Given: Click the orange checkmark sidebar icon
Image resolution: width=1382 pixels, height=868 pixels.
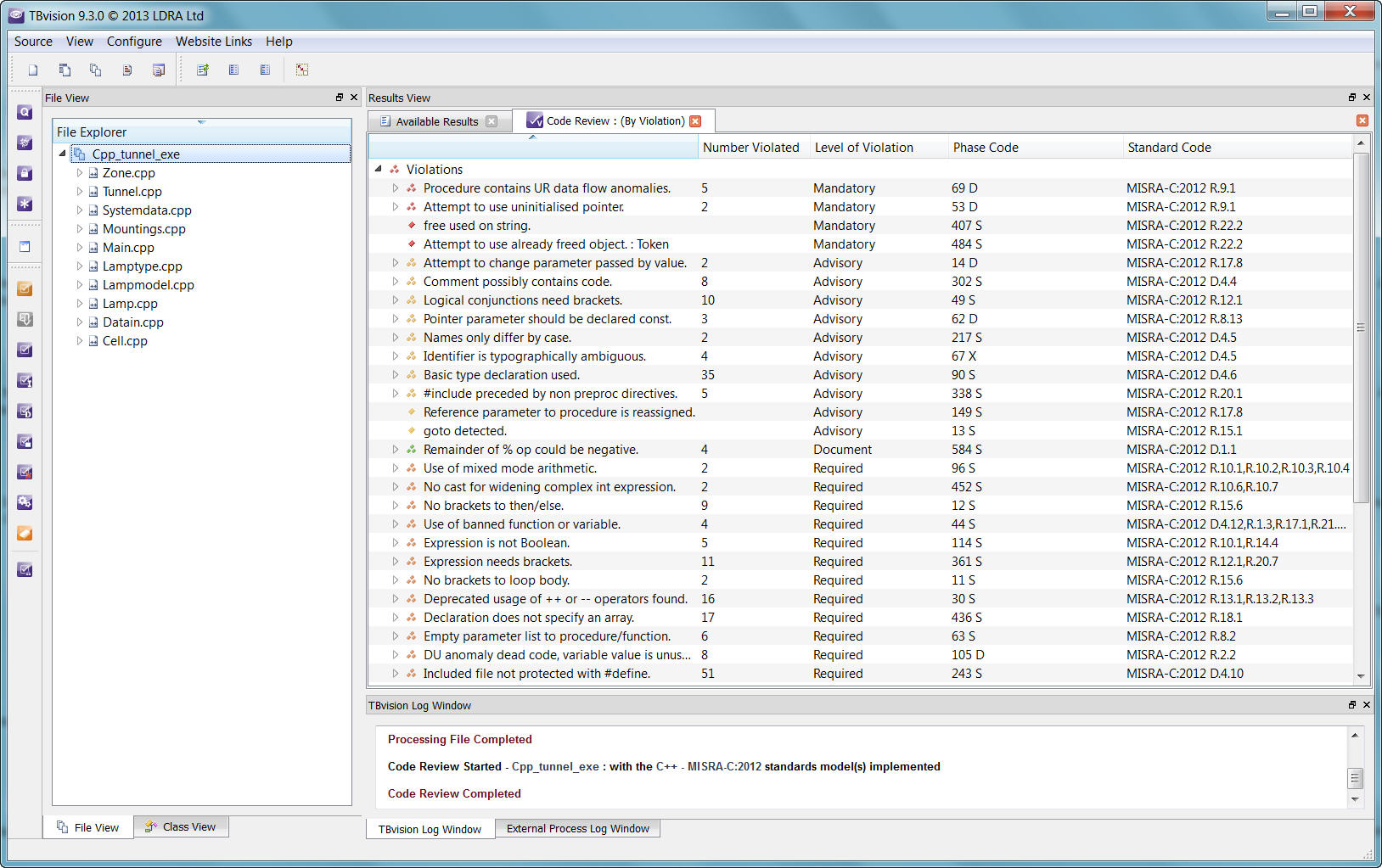Looking at the screenshot, I should pos(25,288).
